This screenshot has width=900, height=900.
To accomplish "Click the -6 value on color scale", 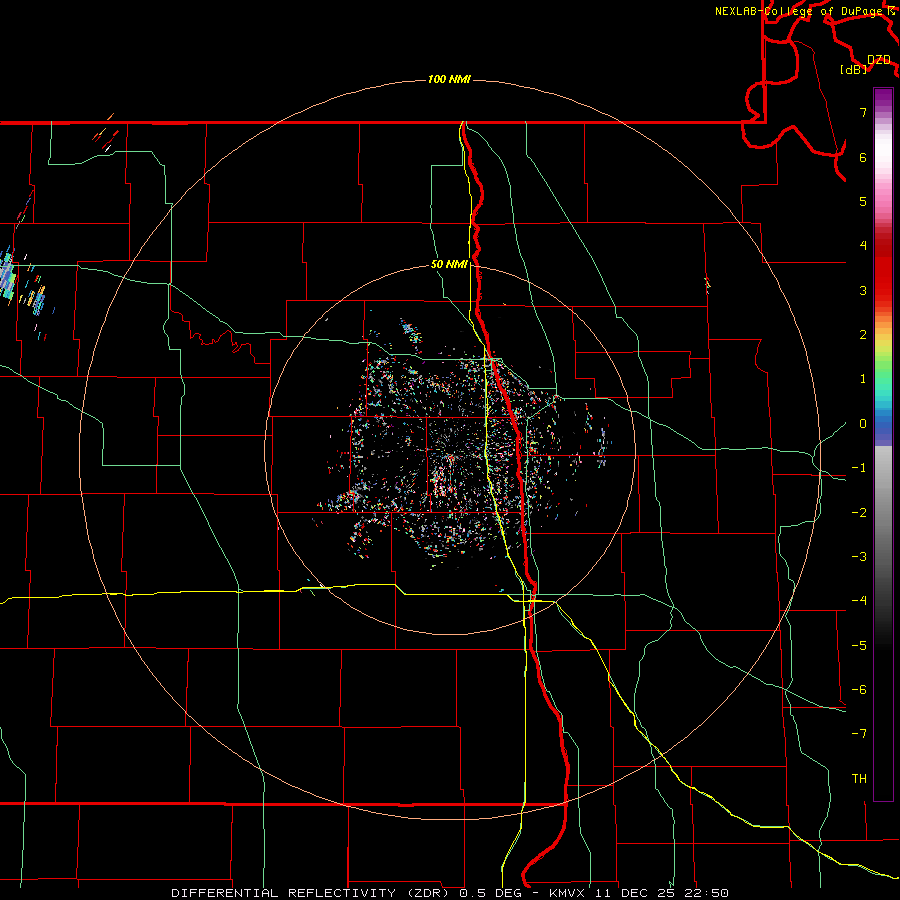I will click(859, 690).
